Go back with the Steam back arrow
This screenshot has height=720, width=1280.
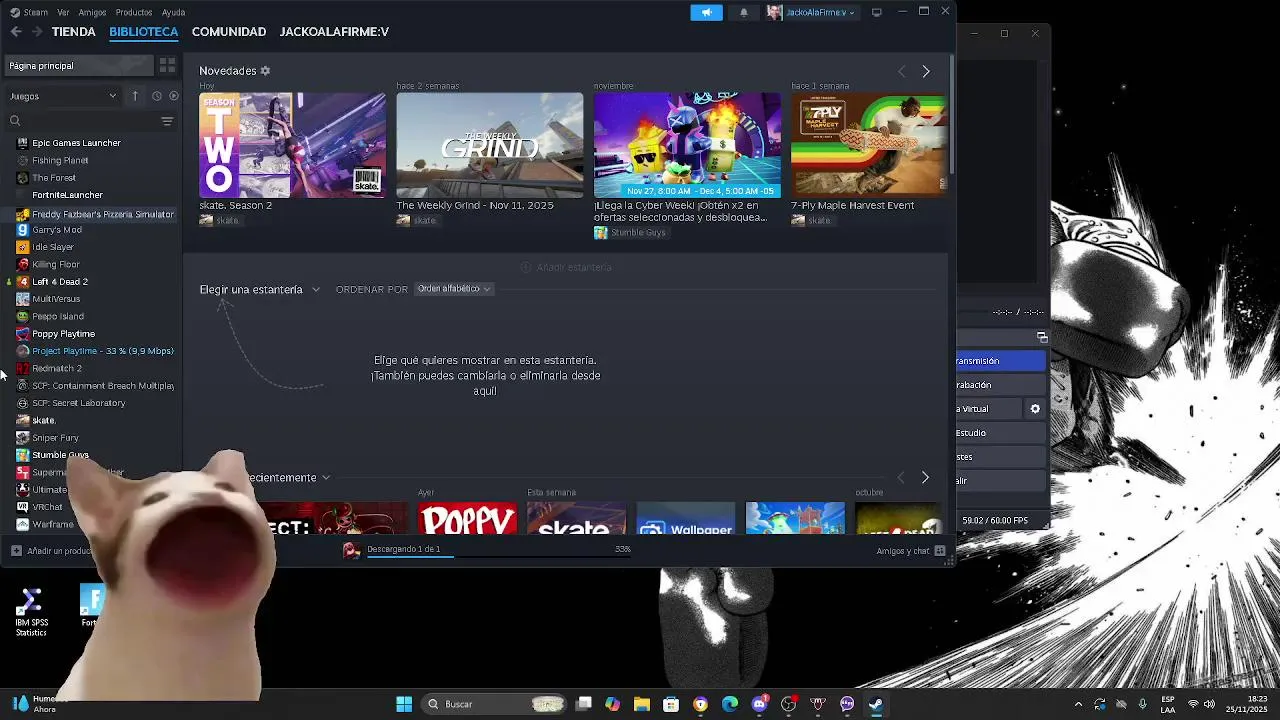point(16,32)
